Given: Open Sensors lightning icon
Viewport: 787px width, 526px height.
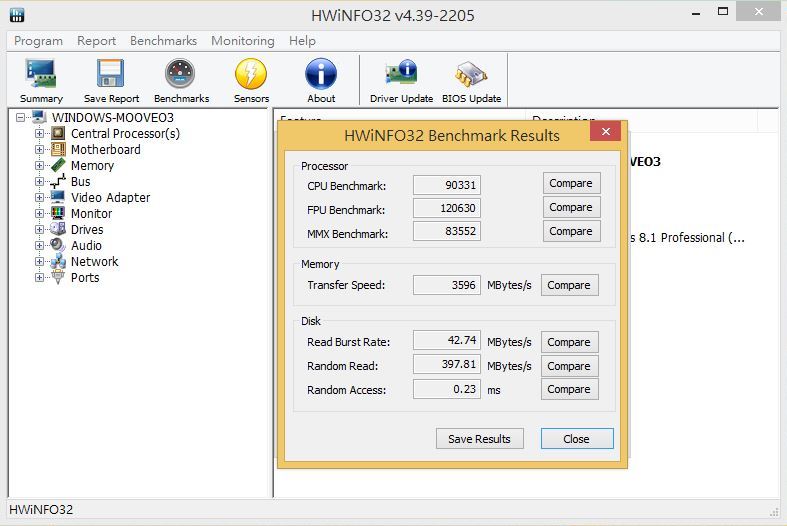Looking at the screenshot, I should pyautogui.click(x=251, y=74).
